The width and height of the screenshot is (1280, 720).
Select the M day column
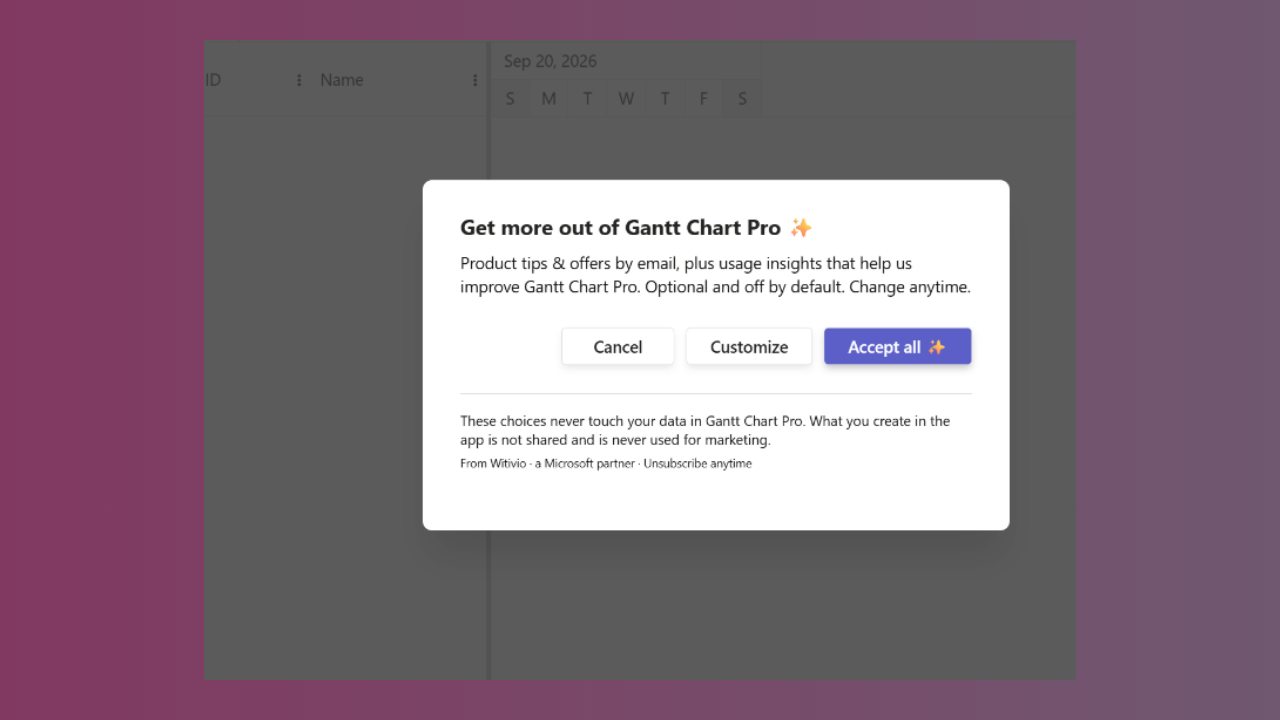click(x=549, y=98)
